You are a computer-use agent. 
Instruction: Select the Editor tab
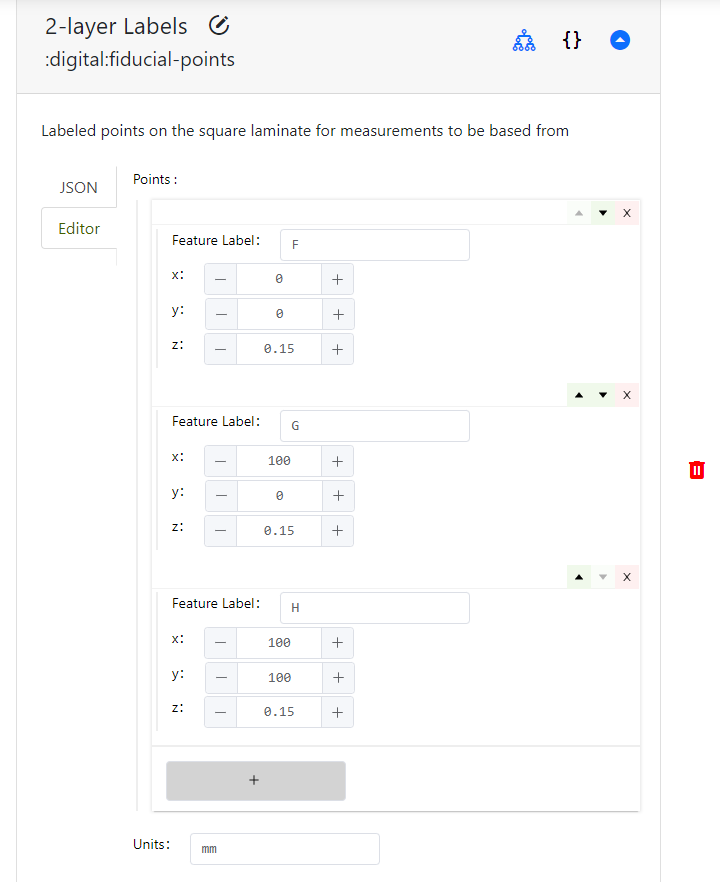[x=79, y=228]
